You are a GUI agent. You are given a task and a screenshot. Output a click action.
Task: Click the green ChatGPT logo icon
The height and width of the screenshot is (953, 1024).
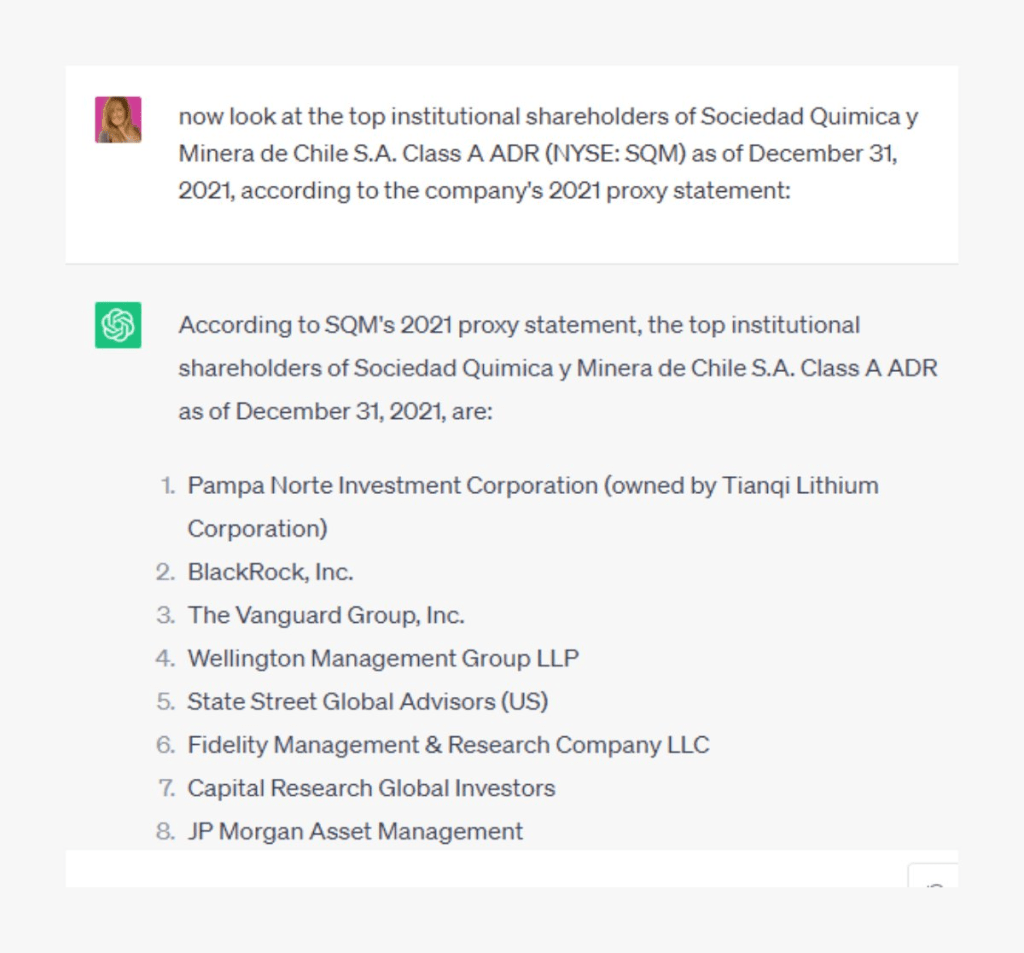(118, 325)
